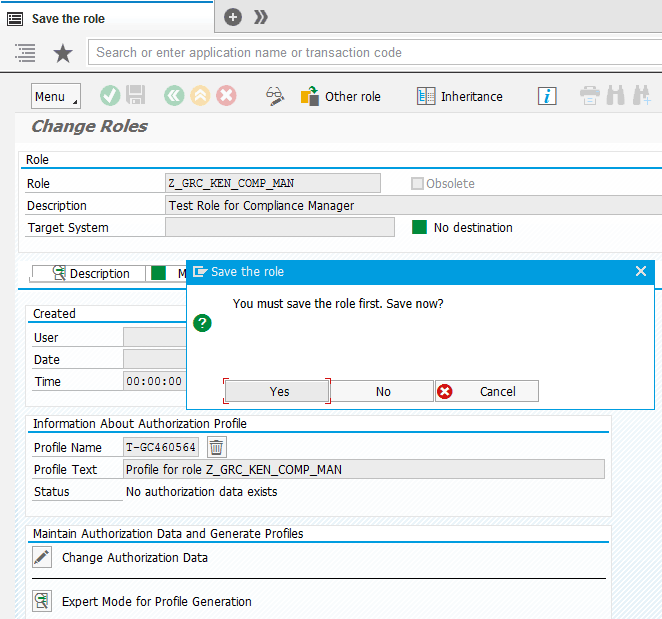Click the green checkmark Enter icon

110,96
